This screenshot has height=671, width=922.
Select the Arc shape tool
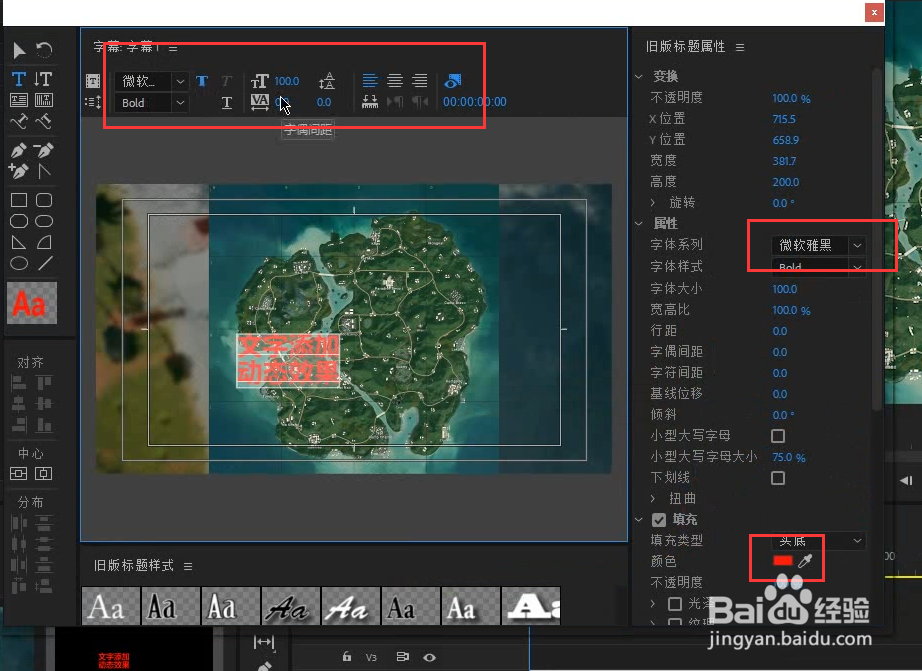coord(44,242)
